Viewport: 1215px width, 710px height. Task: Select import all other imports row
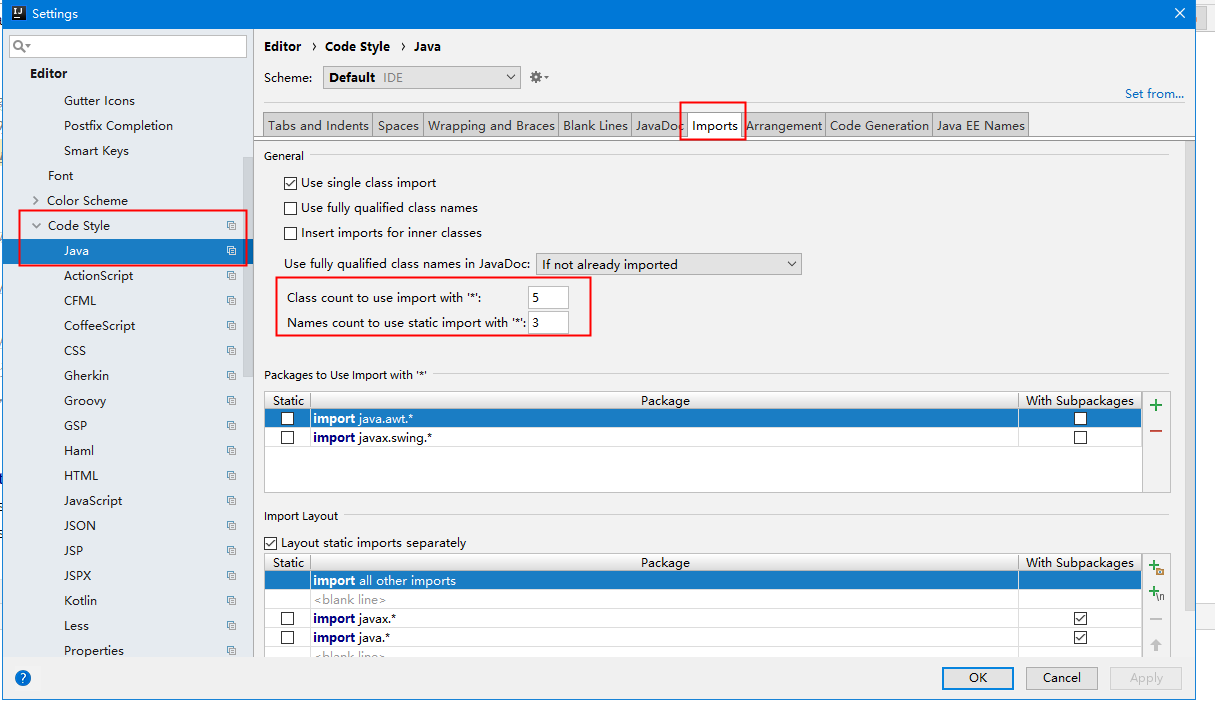click(x=702, y=581)
